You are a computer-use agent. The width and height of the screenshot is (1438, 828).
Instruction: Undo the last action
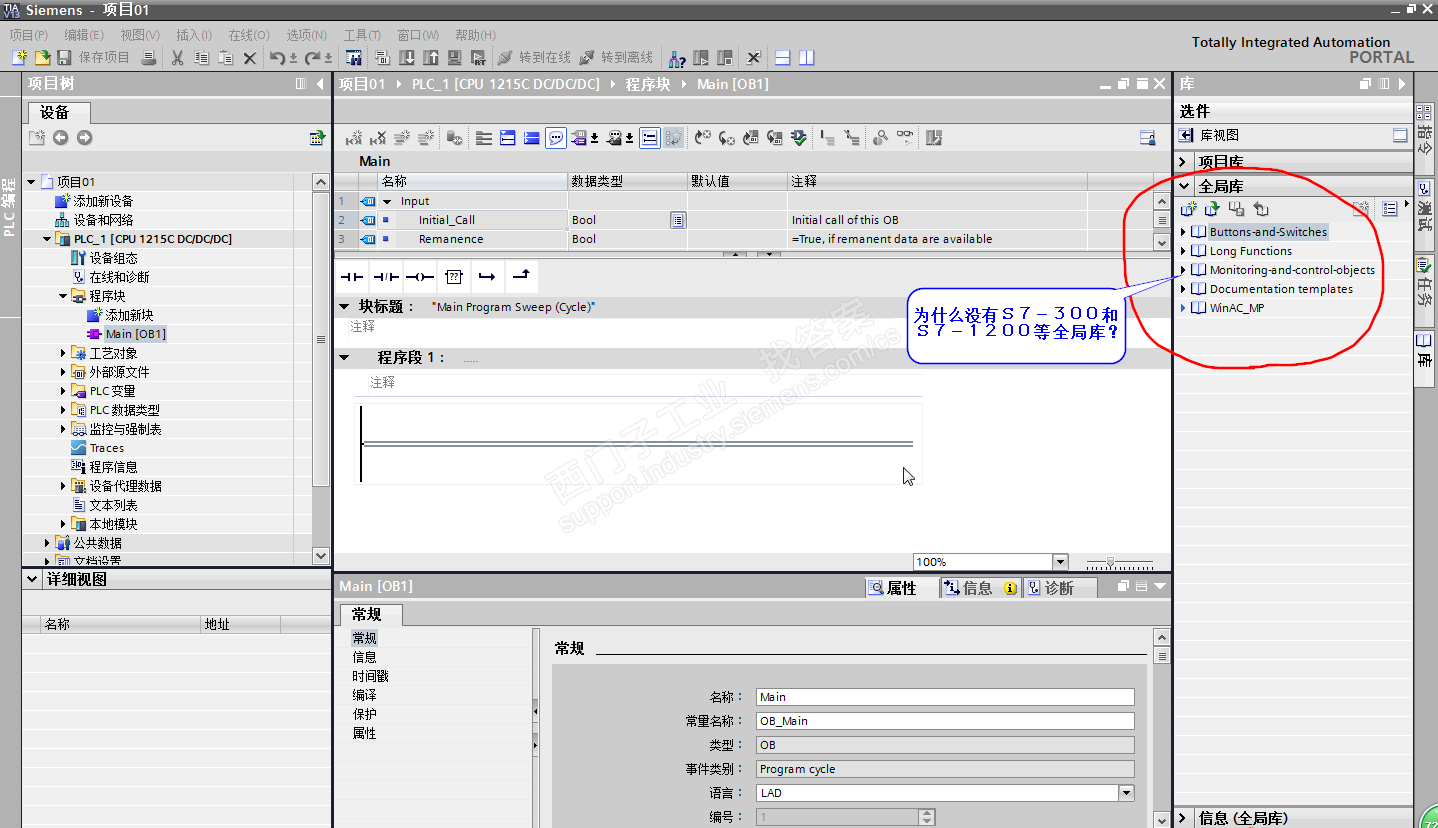(278, 58)
